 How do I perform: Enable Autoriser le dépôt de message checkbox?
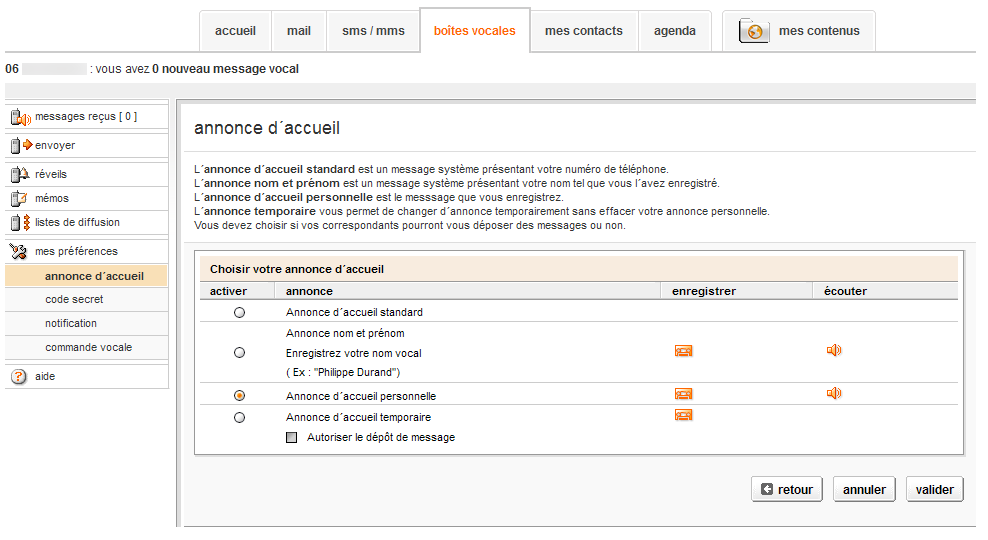click(292, 438)
